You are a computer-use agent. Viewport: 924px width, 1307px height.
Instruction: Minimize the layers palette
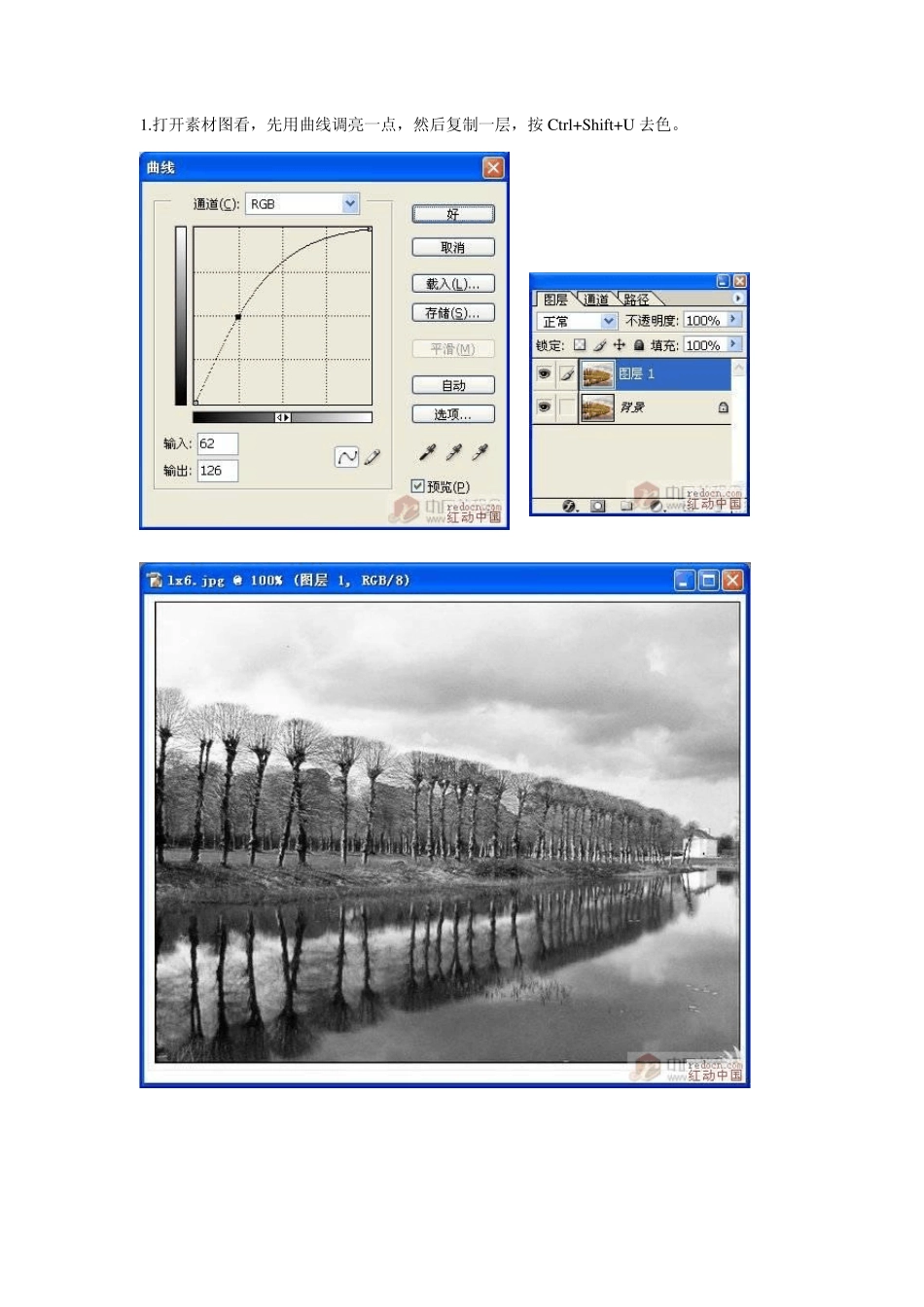click(723, 281)
